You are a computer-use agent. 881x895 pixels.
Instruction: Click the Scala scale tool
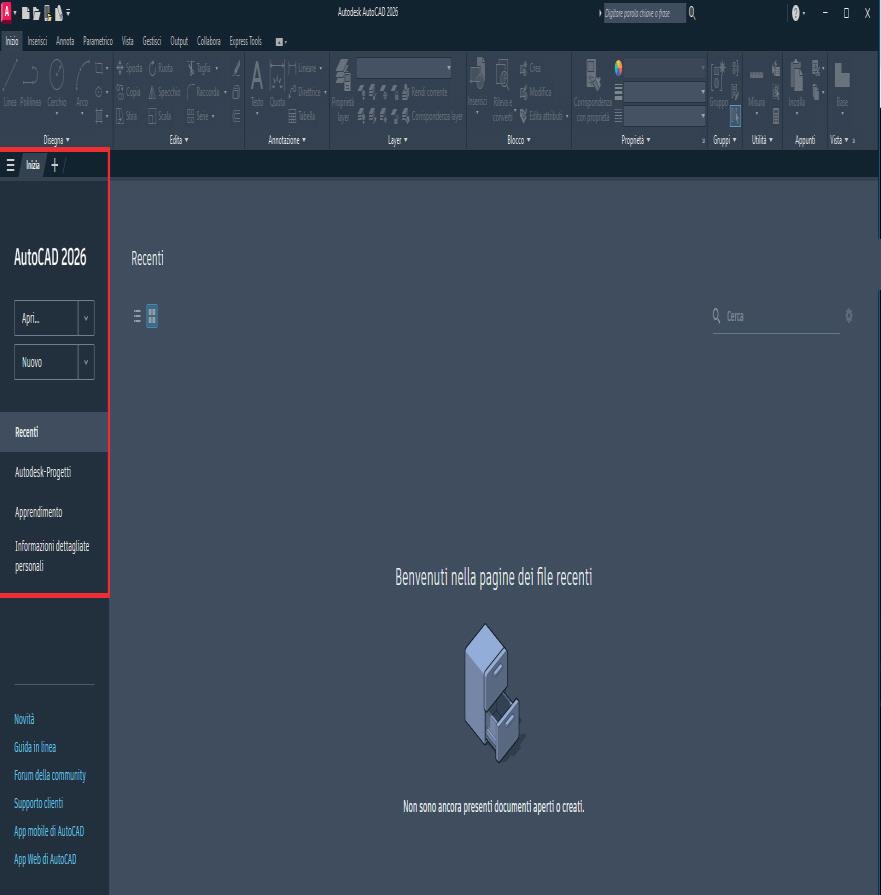point(160,116)
